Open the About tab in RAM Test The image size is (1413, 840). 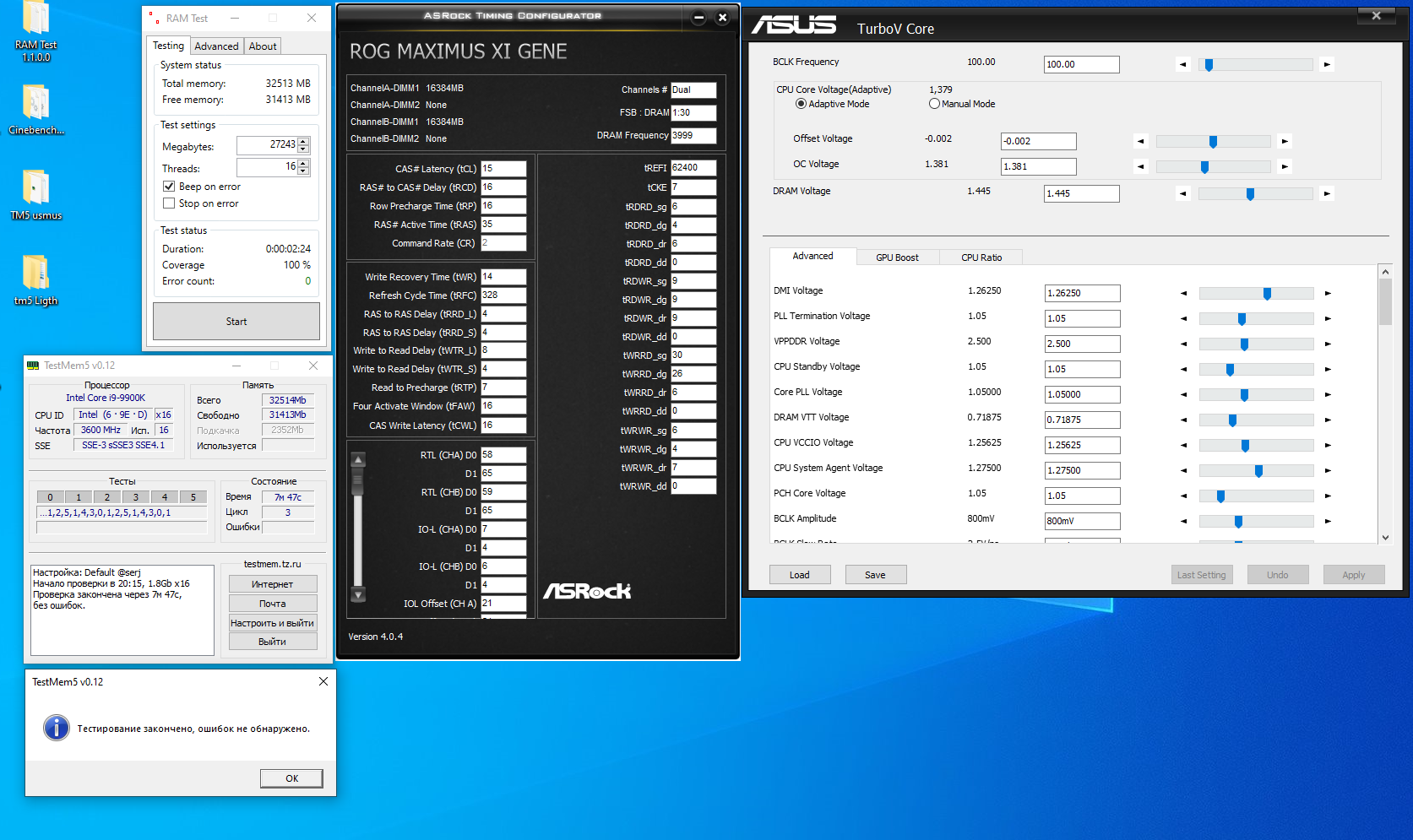coord(263,46)
